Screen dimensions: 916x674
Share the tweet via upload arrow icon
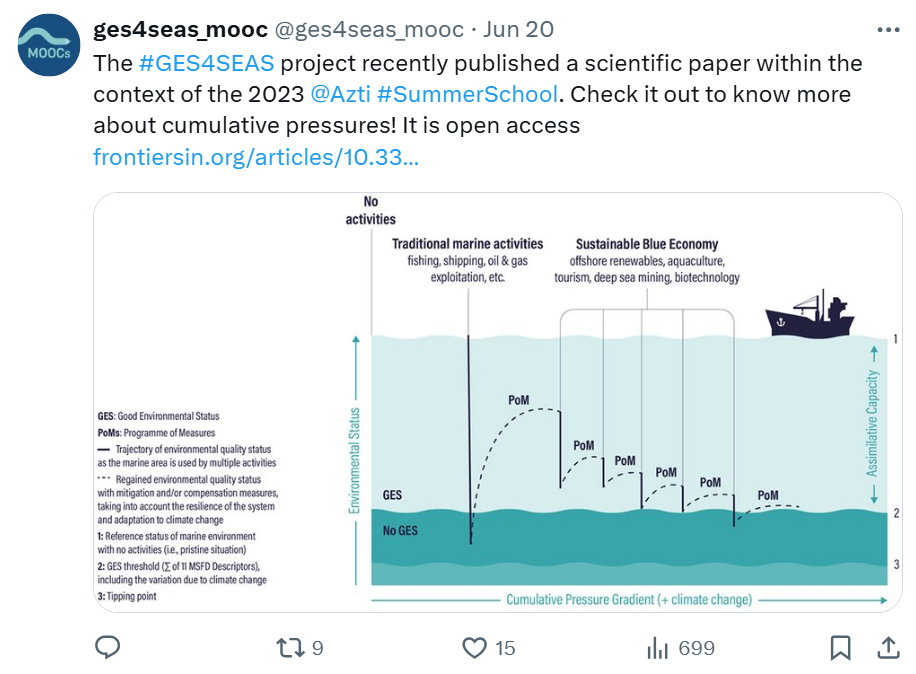887,648
